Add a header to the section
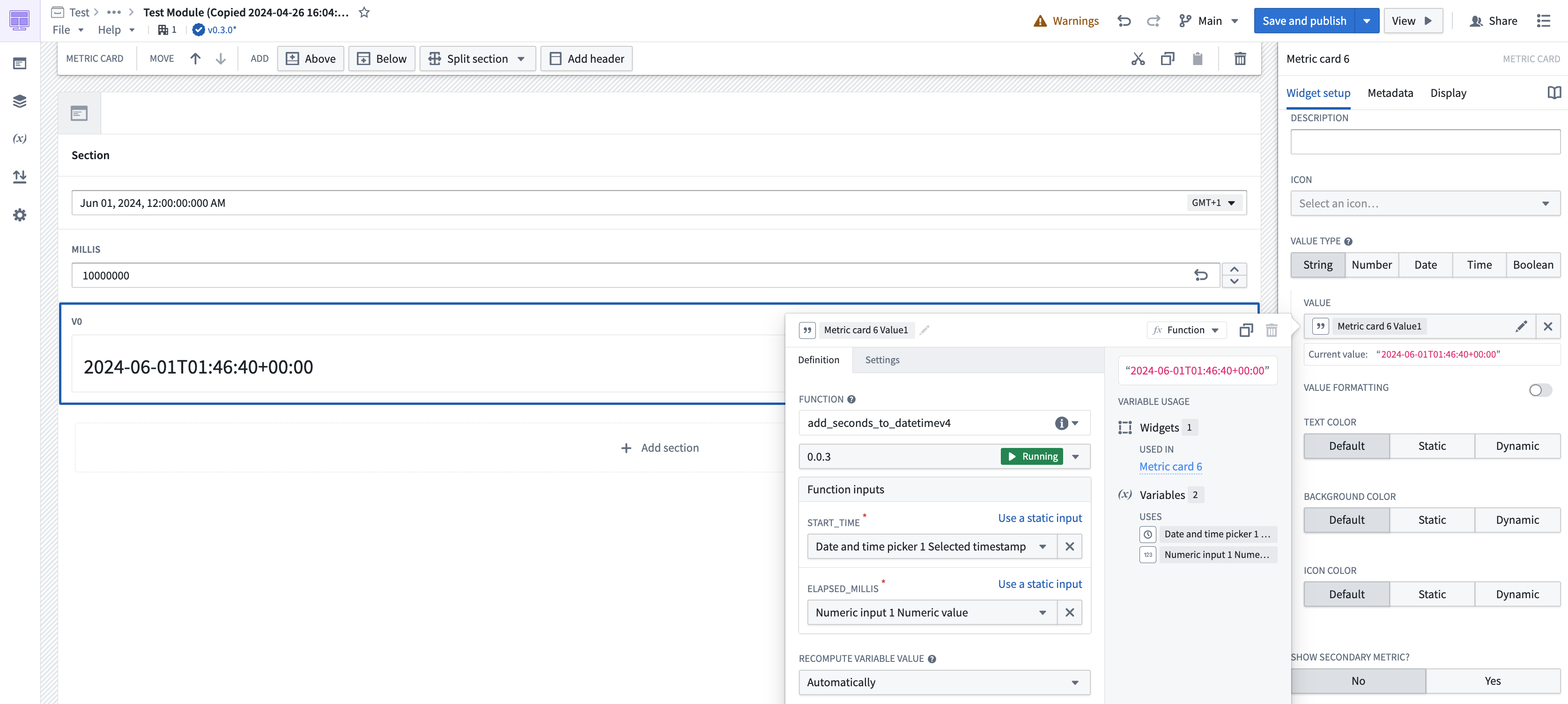1568x704 pixels. point(586,59)
